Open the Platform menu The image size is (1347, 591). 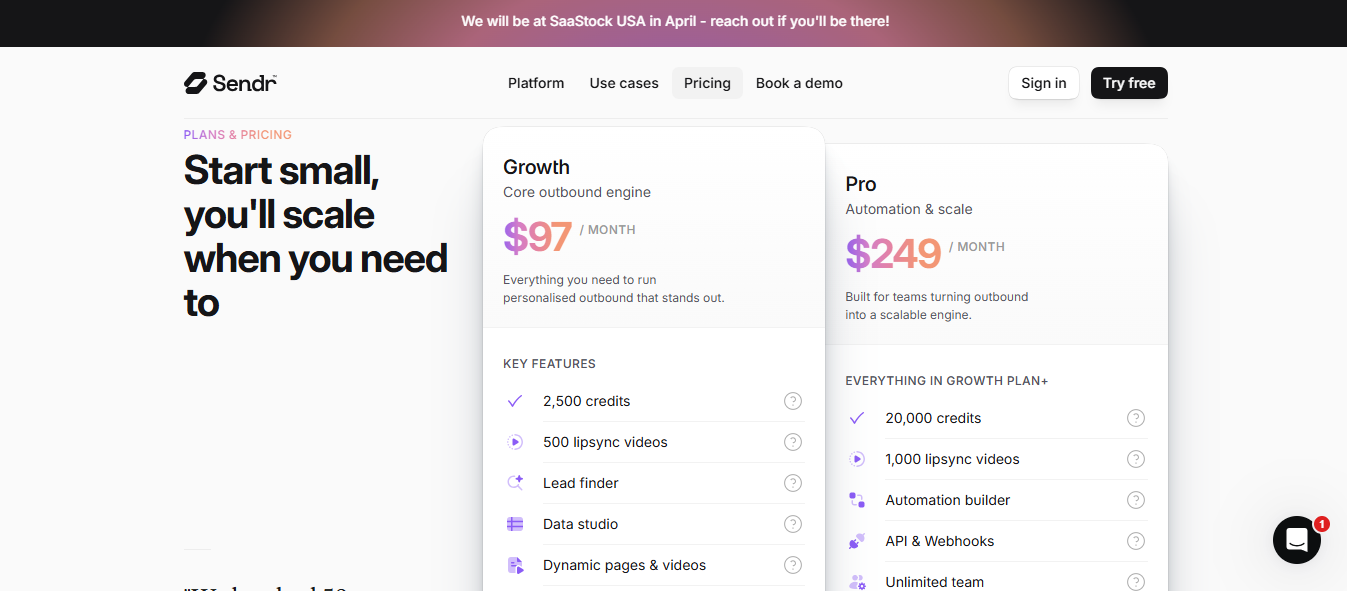click(x=536, y=83)
